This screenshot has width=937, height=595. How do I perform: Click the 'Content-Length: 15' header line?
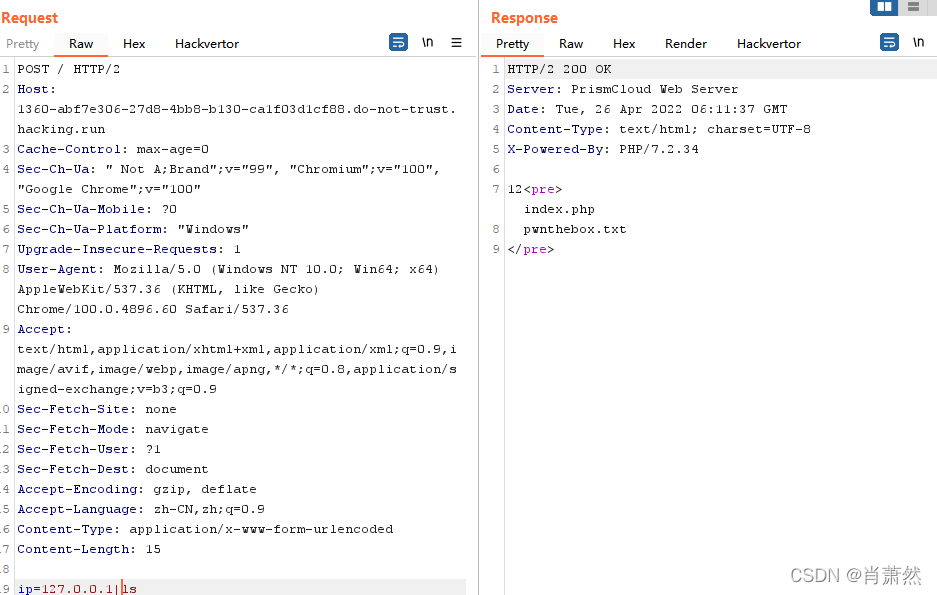tap(88, 549)
